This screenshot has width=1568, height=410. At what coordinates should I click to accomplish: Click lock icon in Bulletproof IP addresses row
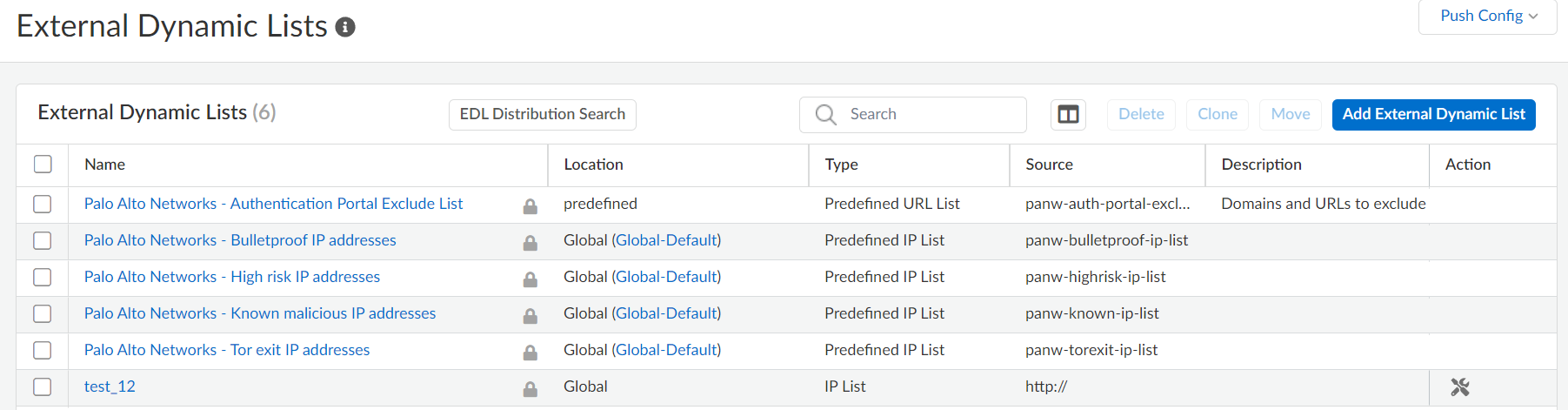pos(530,243)
